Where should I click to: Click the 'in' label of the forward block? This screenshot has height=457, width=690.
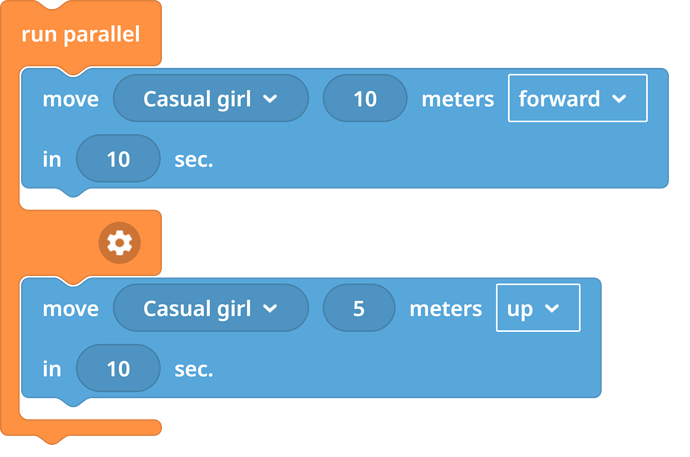52,159
